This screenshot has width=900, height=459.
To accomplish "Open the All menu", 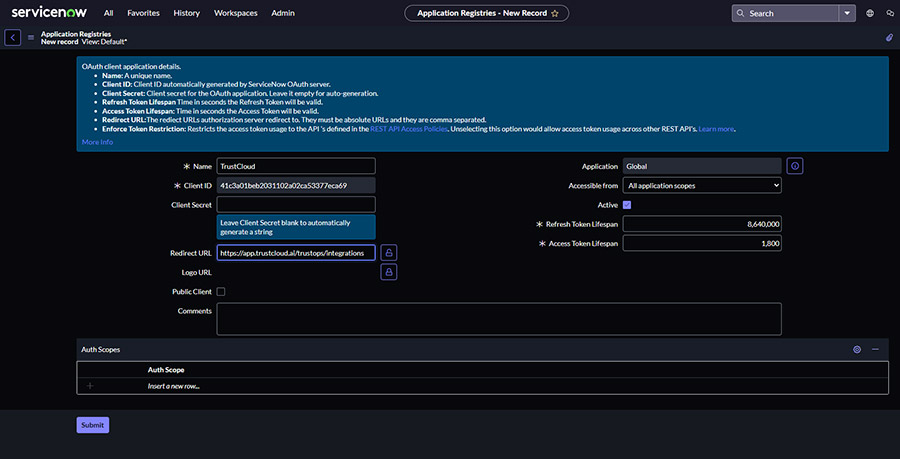I will 108,13.
